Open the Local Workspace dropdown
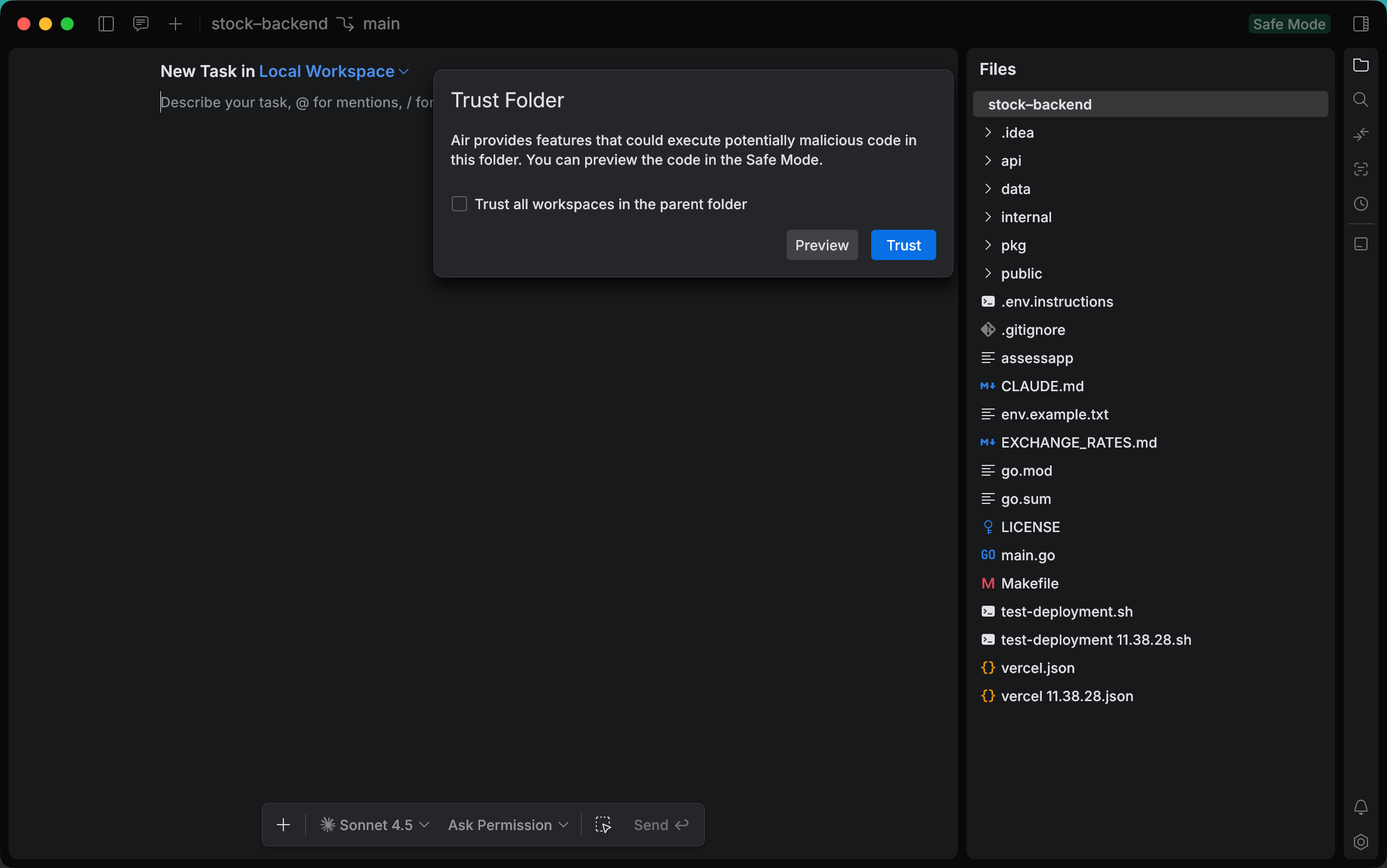Image resolution: width=1387 pixels, height=868 pixels. click(x=334, y=71)
